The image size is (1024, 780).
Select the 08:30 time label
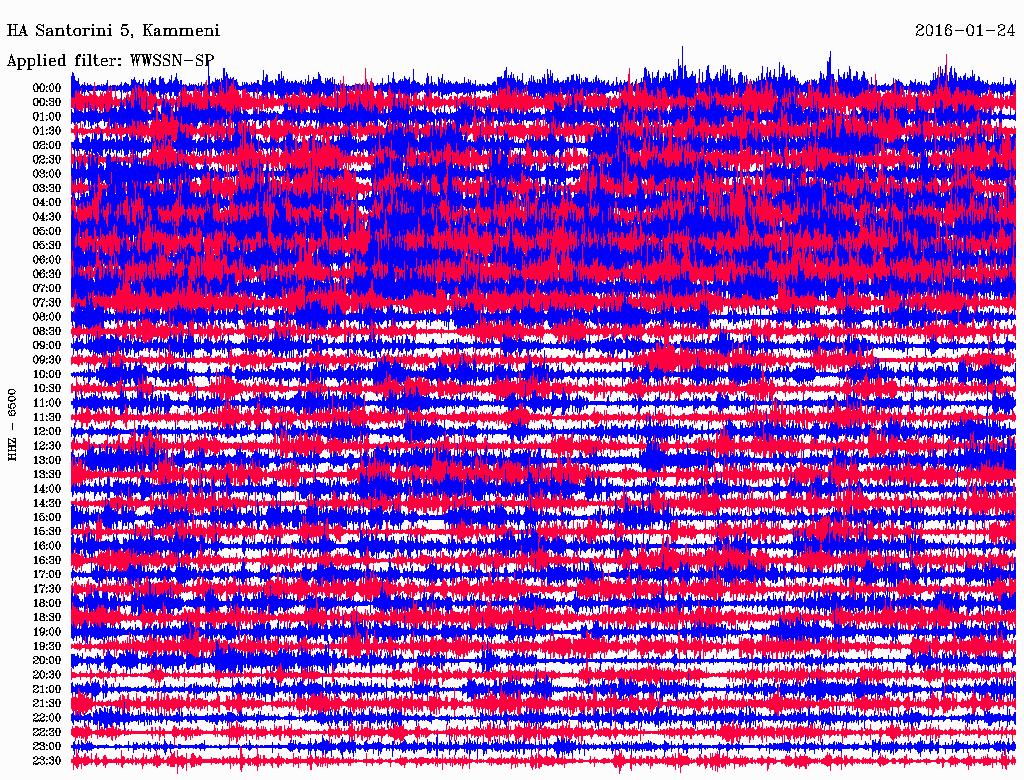click(x=46, y=331)
